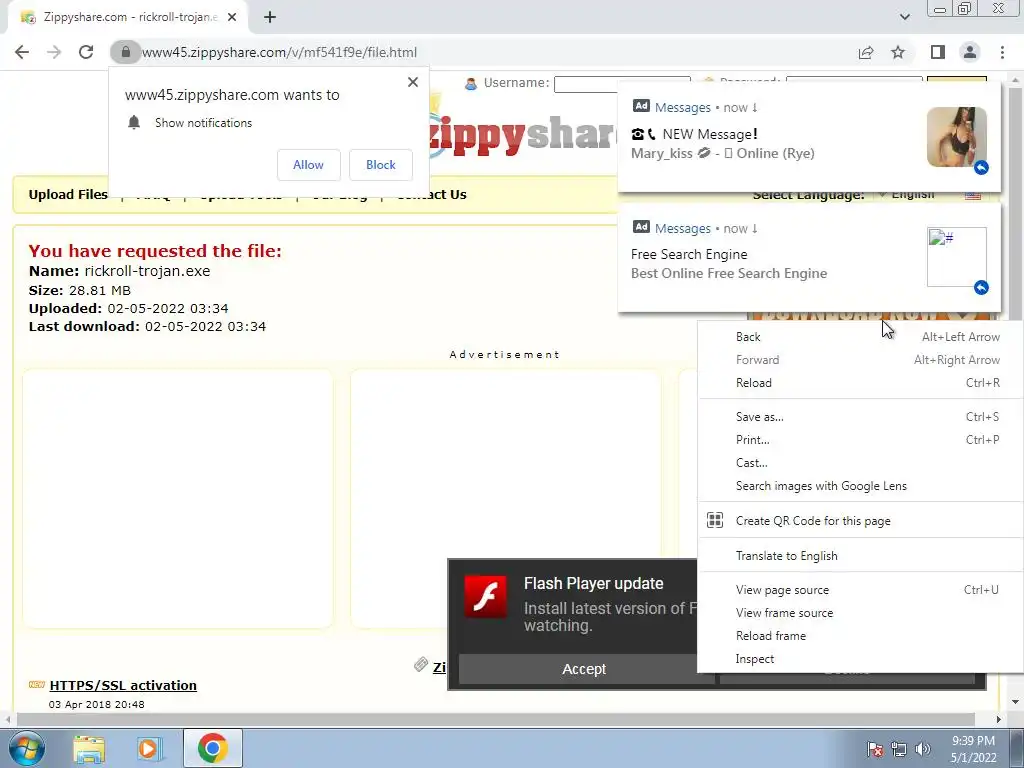
Task: Click the Chrome taskbar icon
Action: (x=213, y=748)
